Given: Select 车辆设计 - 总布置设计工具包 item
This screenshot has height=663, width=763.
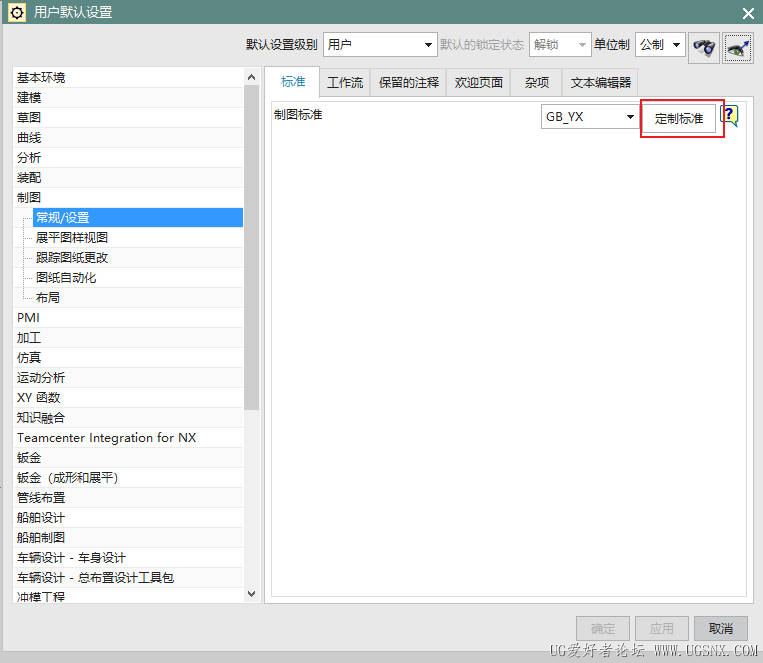Looking at the screenshot, I should click(x=128, y=577).
